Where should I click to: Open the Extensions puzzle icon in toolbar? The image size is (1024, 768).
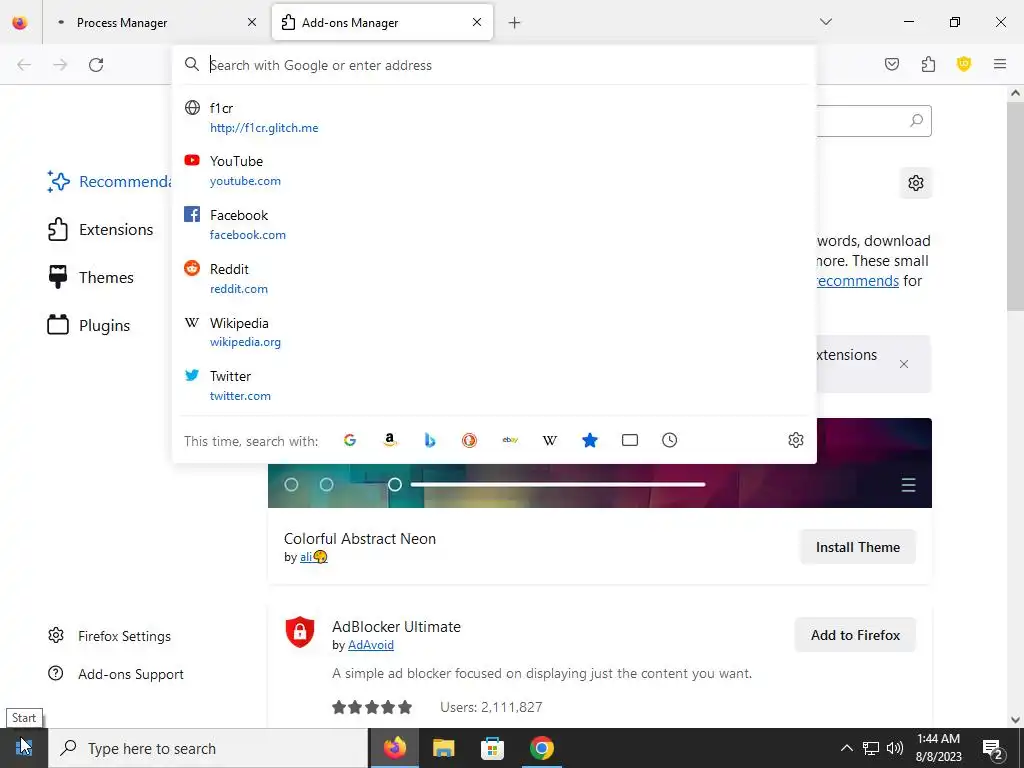[x=928, y=64]
